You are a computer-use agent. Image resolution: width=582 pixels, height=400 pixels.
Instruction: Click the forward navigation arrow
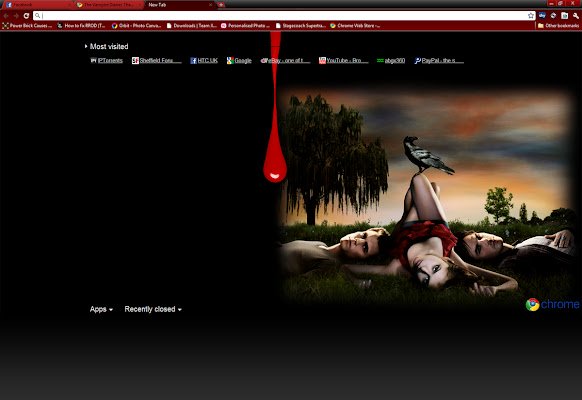(x=16, y=16)
